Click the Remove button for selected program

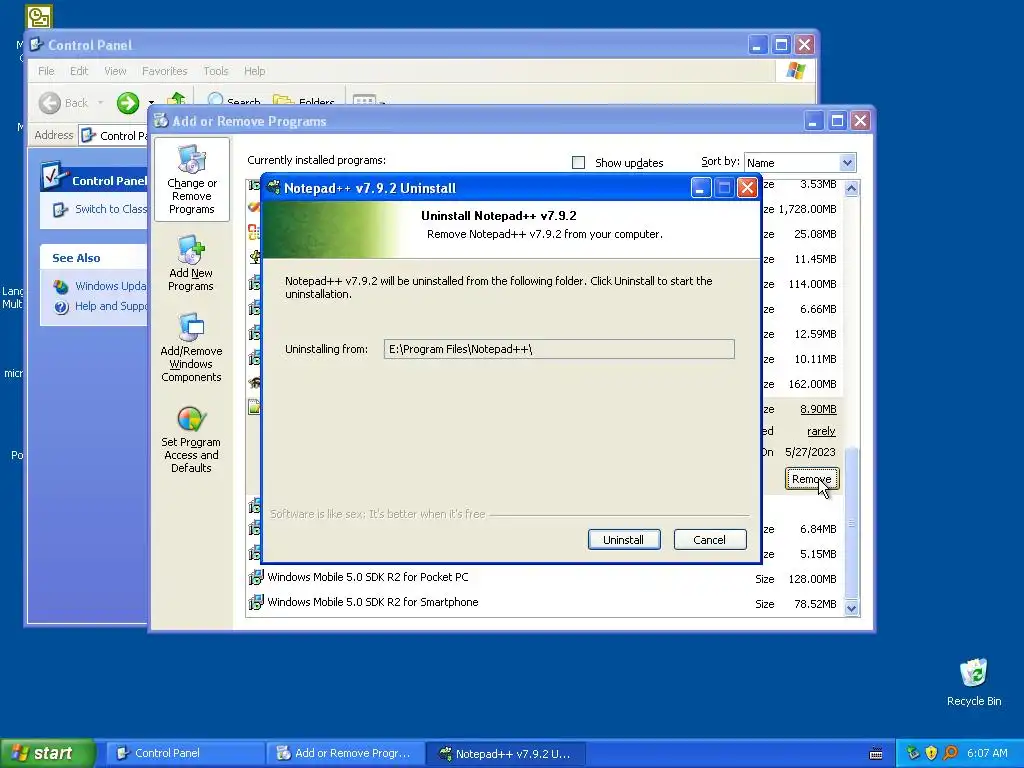click(812, 479)
